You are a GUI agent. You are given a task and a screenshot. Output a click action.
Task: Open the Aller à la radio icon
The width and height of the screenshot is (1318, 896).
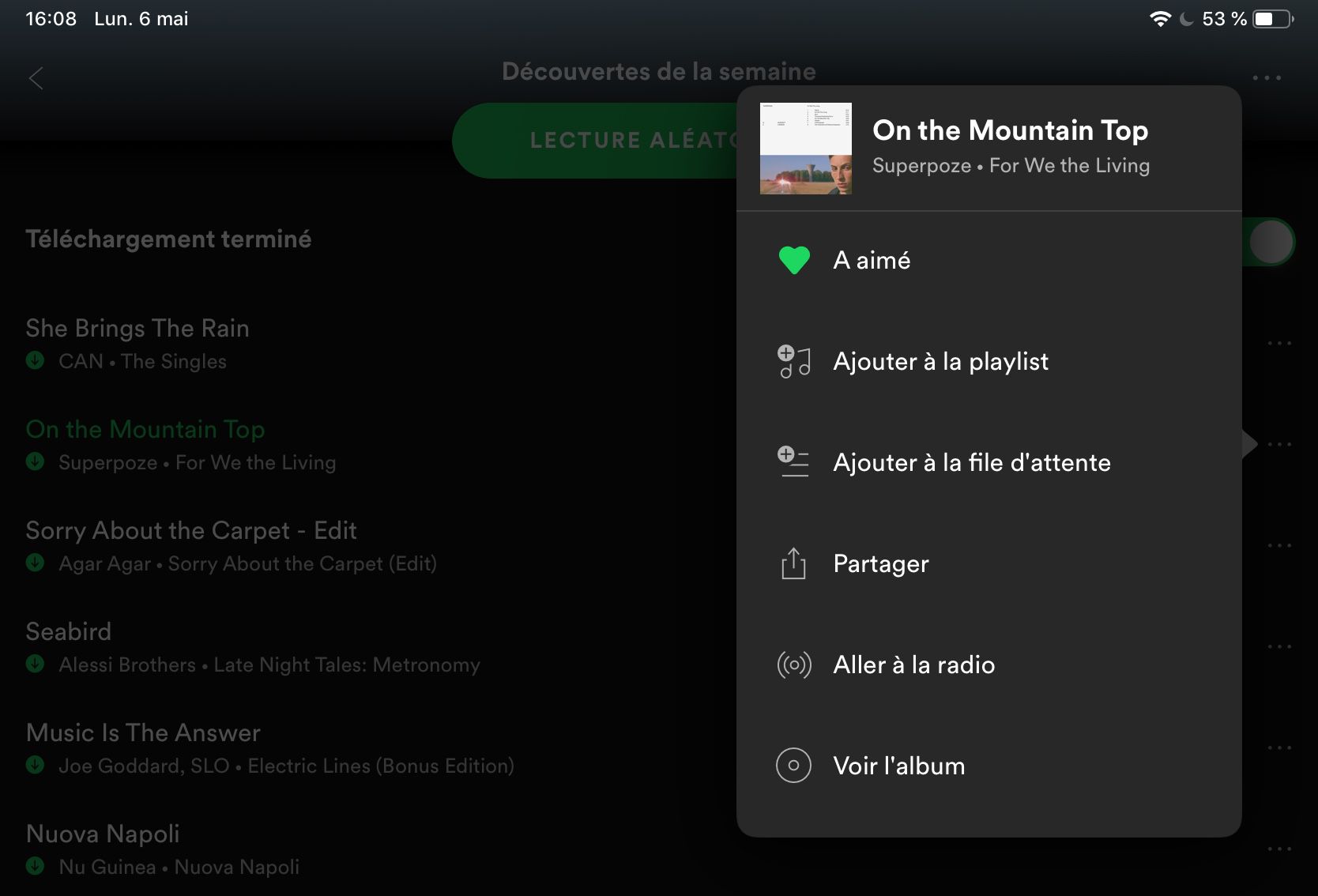pyautogui.click(x=793, y=664)
